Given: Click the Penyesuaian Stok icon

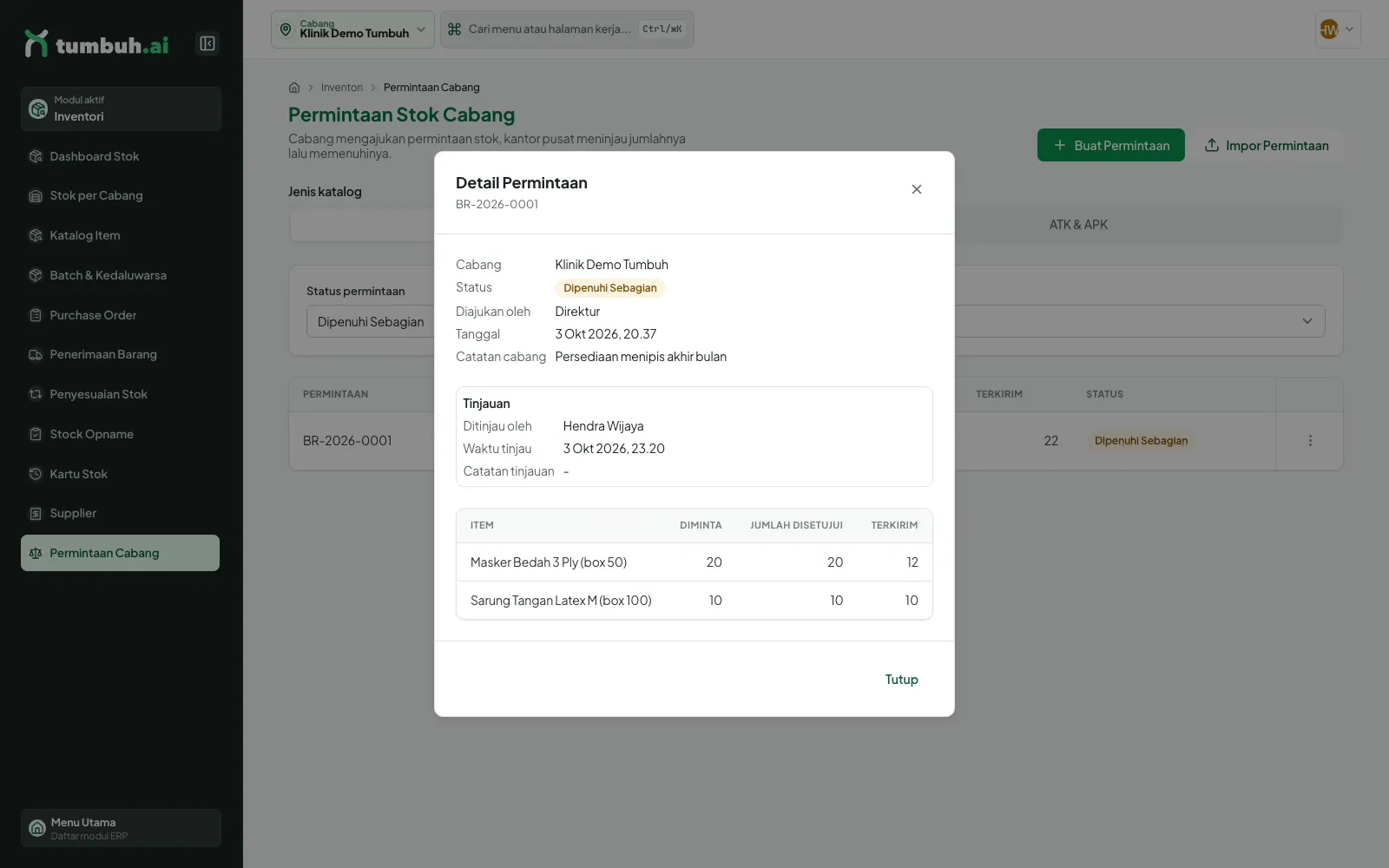Looking at the screenshot, I should (x=36, y=394).
